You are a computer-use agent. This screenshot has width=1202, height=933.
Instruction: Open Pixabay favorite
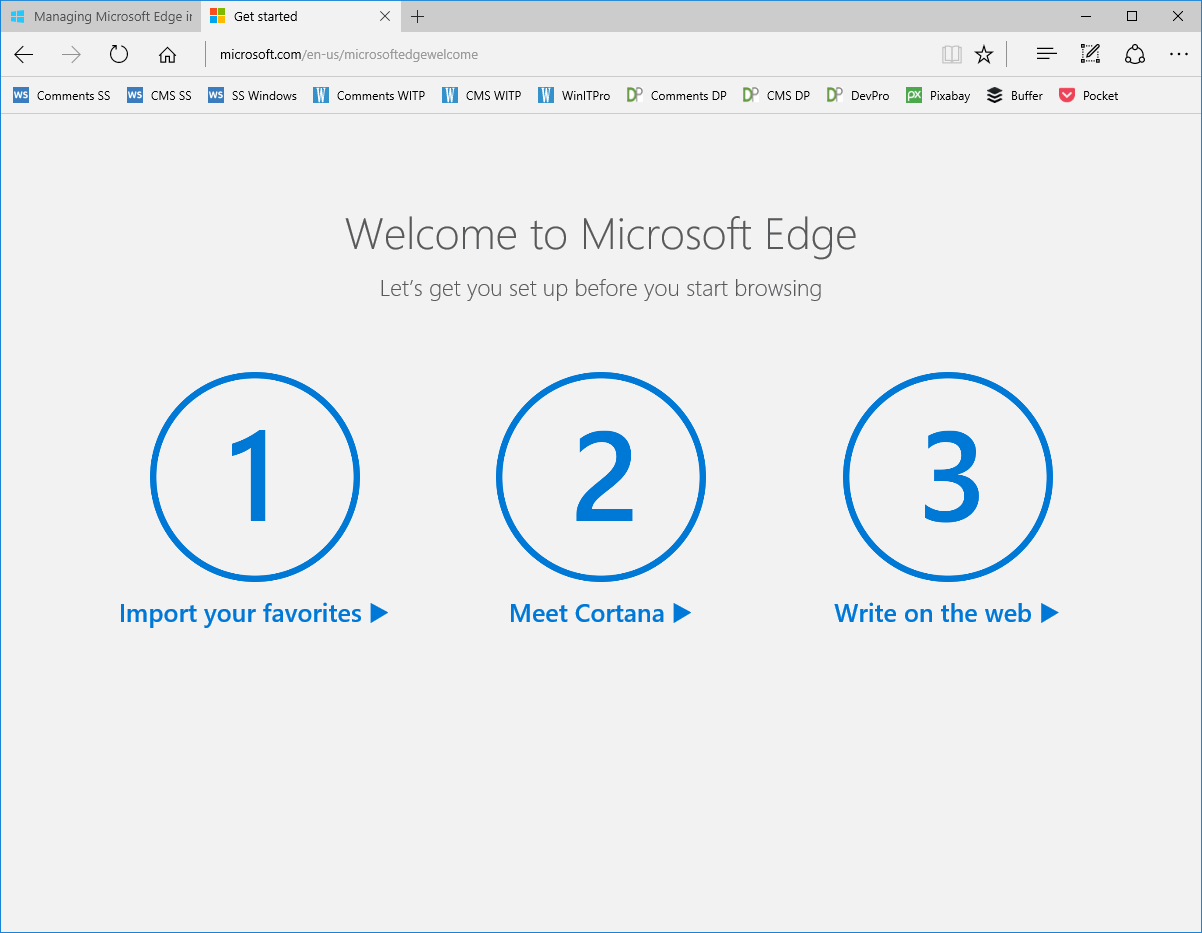point(938,96)
